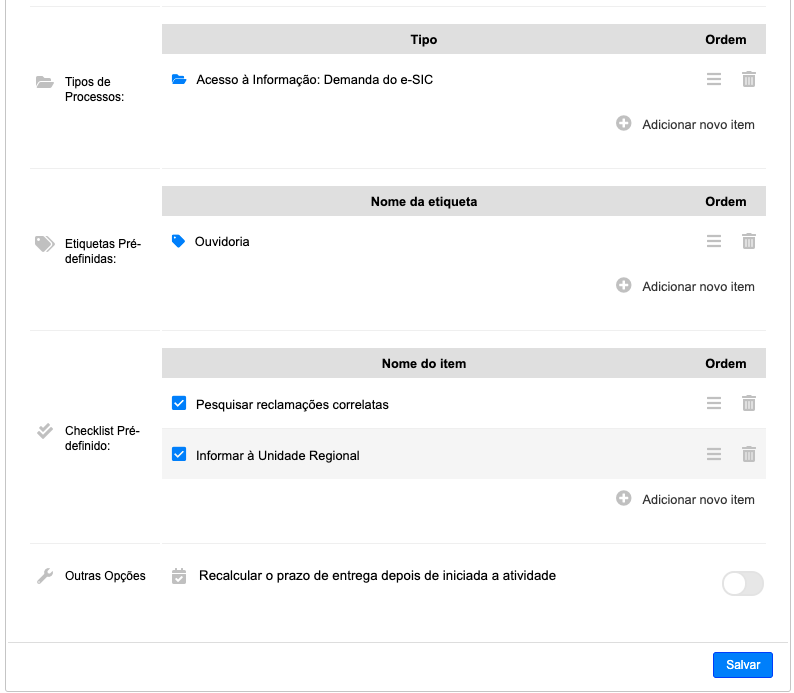Add new item to Checklist Pré-definido

(685, 500)
